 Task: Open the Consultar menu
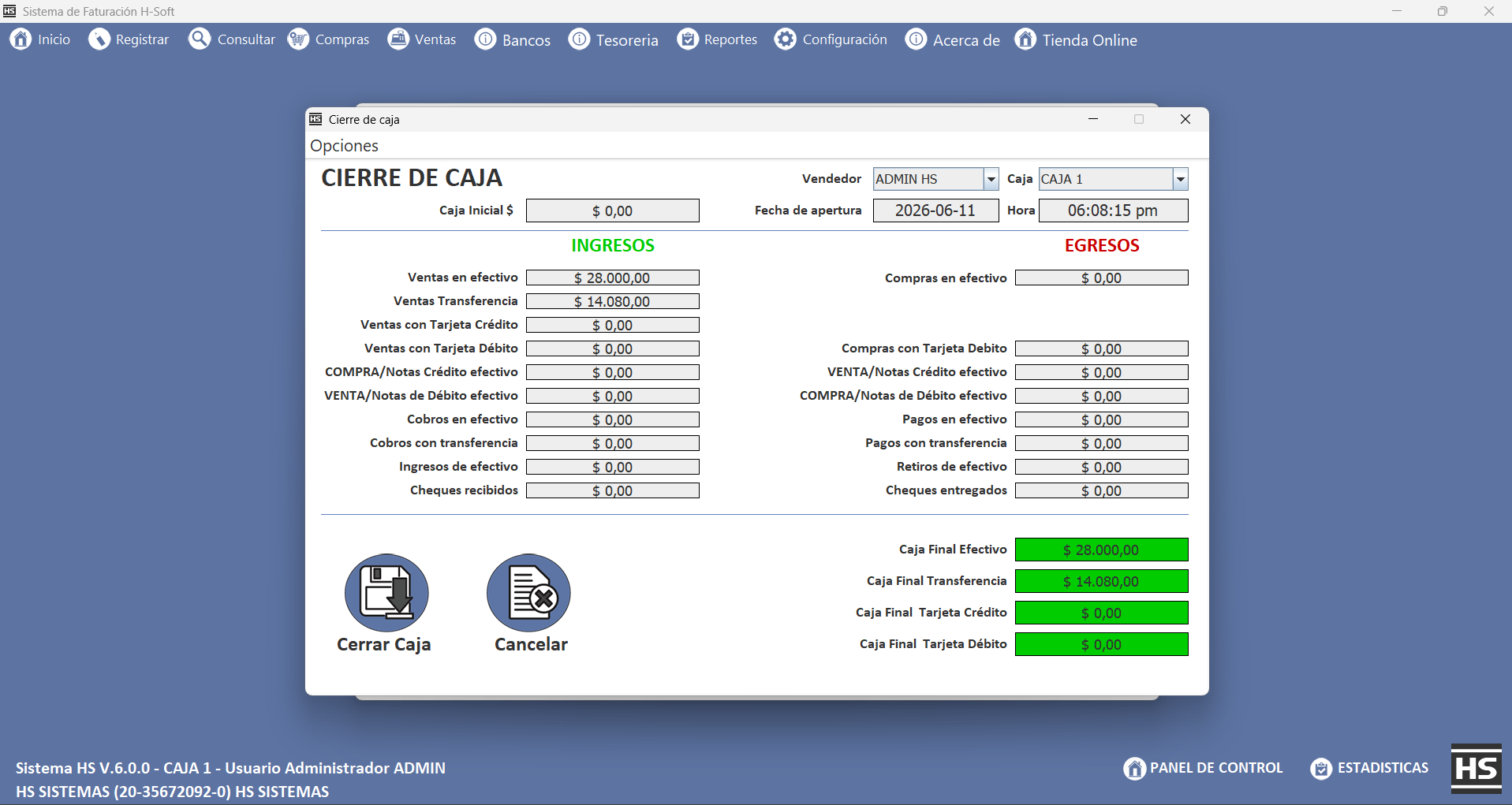(232, 39)
